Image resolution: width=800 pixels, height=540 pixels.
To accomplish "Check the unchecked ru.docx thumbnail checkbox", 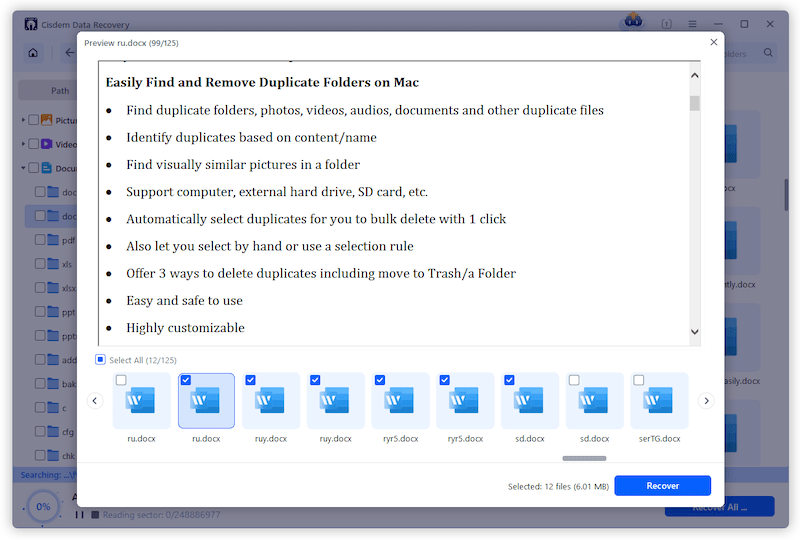I will click(121, 380).
